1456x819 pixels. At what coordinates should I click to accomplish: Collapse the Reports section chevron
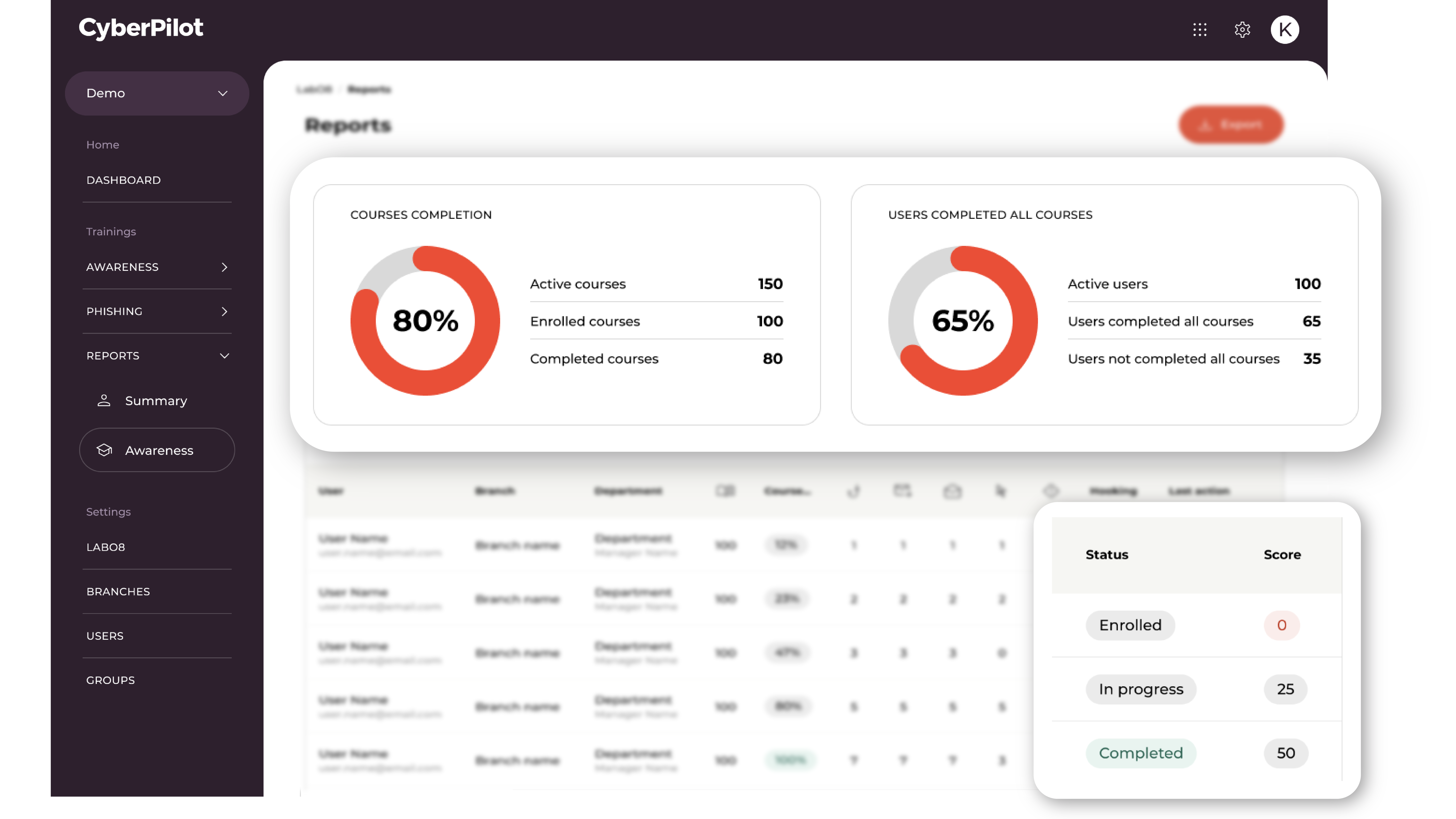pyautogui.click(x=224, y=356)
